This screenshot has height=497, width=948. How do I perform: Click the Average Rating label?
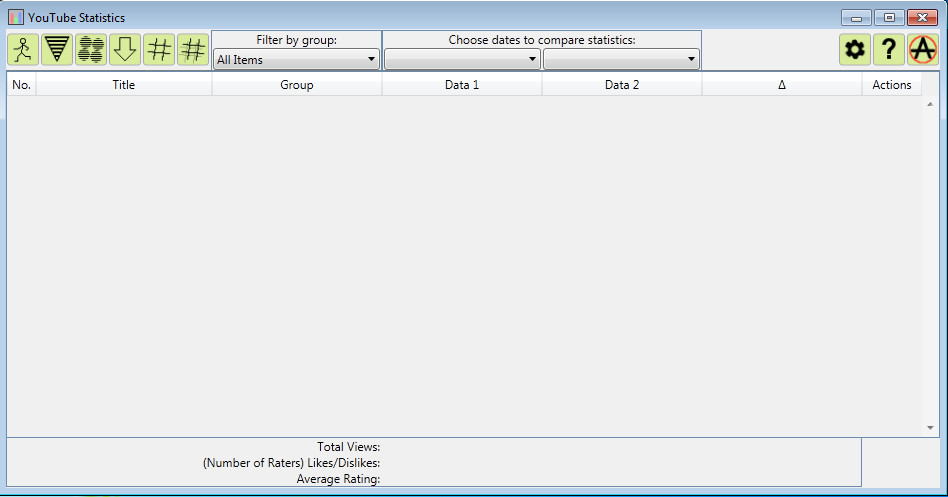(338, 479)
